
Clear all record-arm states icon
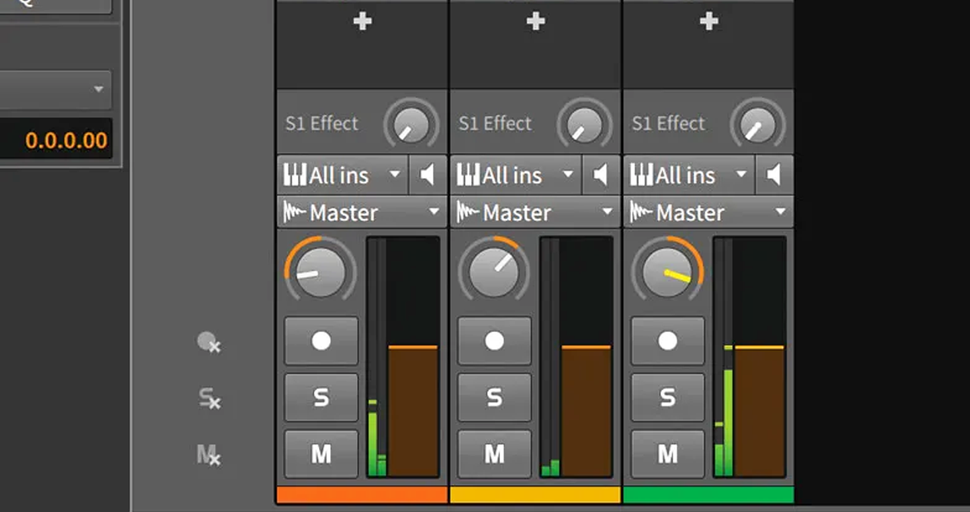tap(208, 343)
